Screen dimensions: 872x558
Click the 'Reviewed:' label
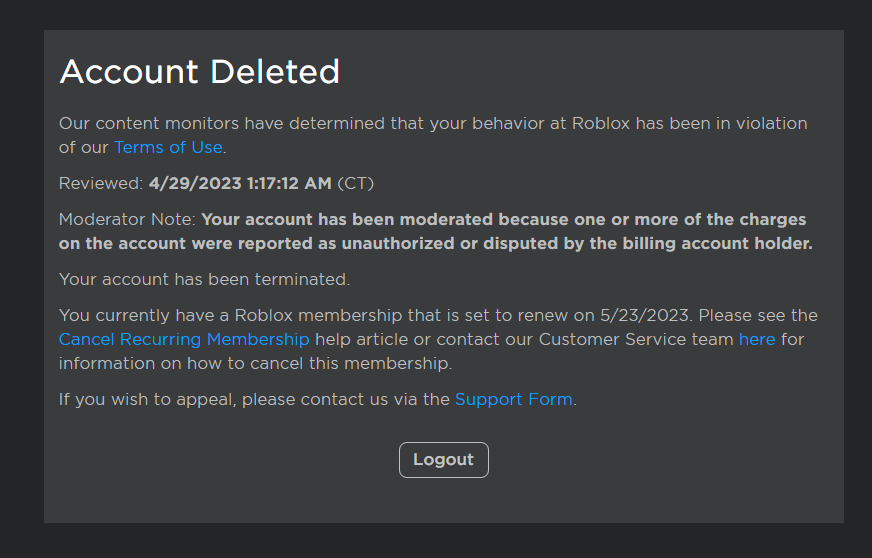click(x=101, y=184)
